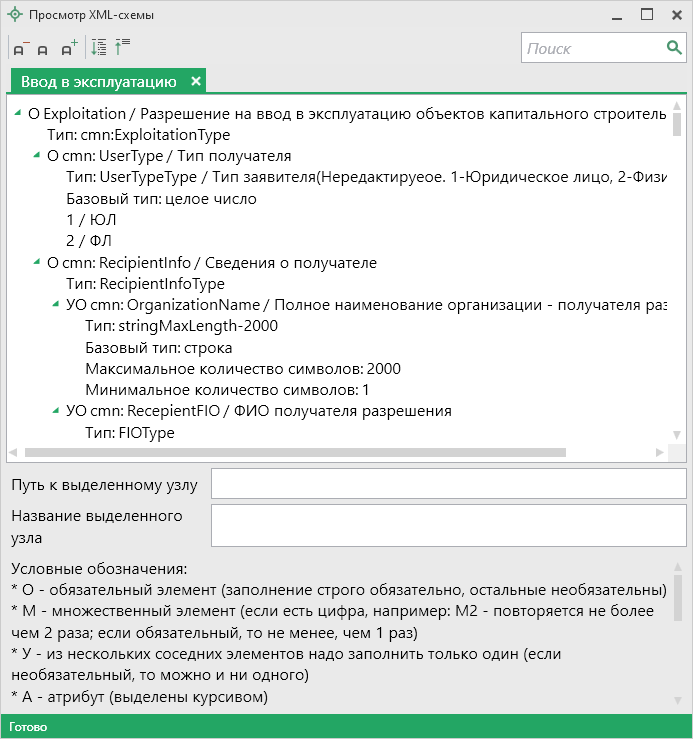Image resolution: width=693 pixels, height=739 pixels.
Task: Decrease font size with A- icon
Action: click(x=20, y=48)
